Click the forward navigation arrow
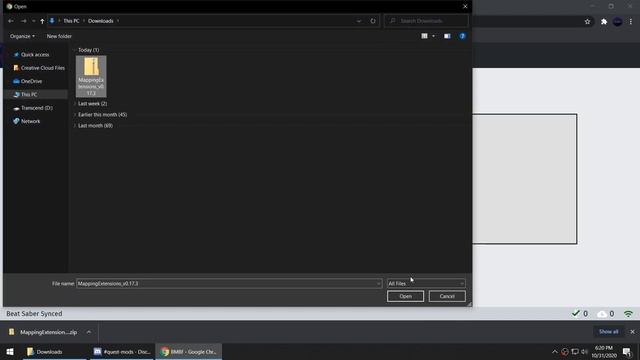 pyautogui.click(x=24, y=21)
